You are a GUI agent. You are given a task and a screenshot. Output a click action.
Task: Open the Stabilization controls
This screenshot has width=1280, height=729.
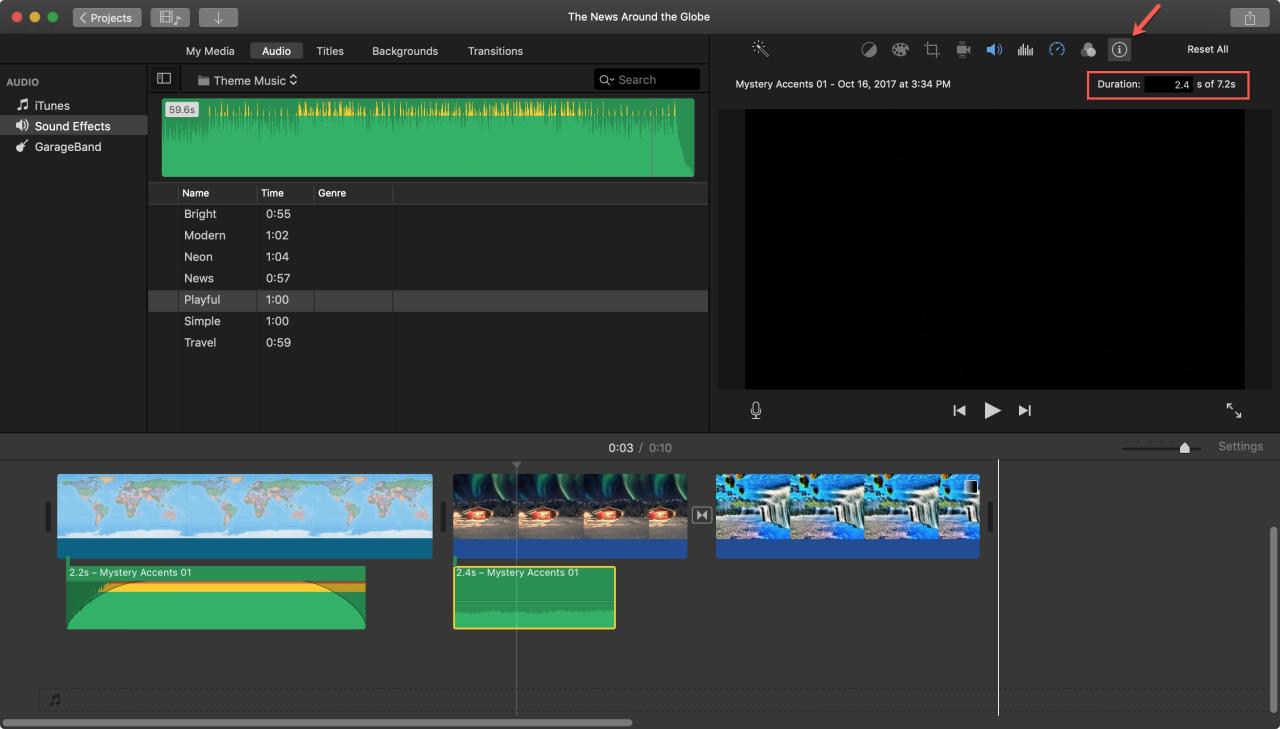point(963,49)
